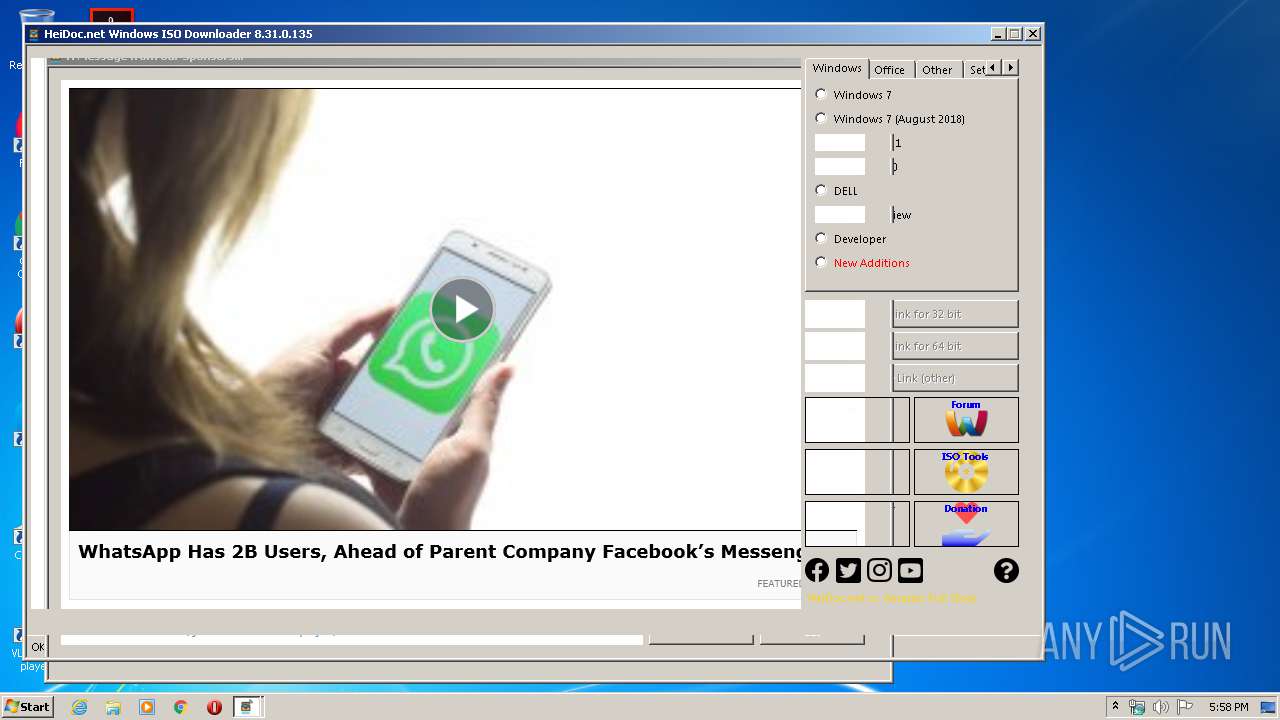Image resolution: width=1280 pixels, height=720 pixels.
Task: Click the WhatsApp phone ad image
Action: (x=435, y=309)
